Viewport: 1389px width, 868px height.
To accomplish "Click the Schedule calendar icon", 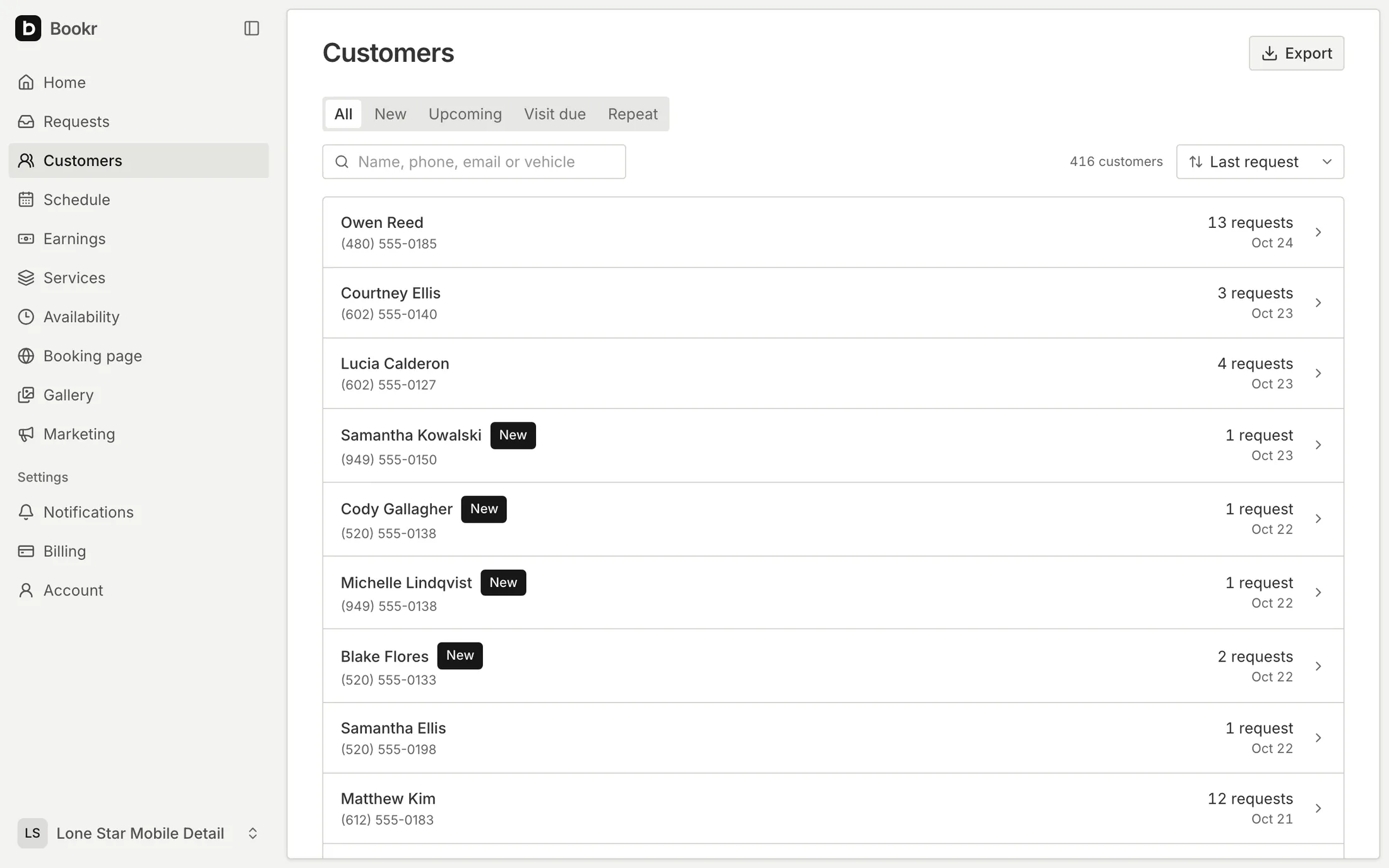I will point(26,199).
